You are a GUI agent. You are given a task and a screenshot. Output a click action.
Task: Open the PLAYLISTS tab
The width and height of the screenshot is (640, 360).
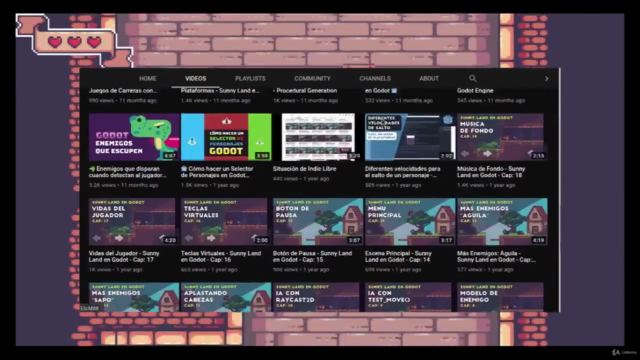(x=250, y=79)
